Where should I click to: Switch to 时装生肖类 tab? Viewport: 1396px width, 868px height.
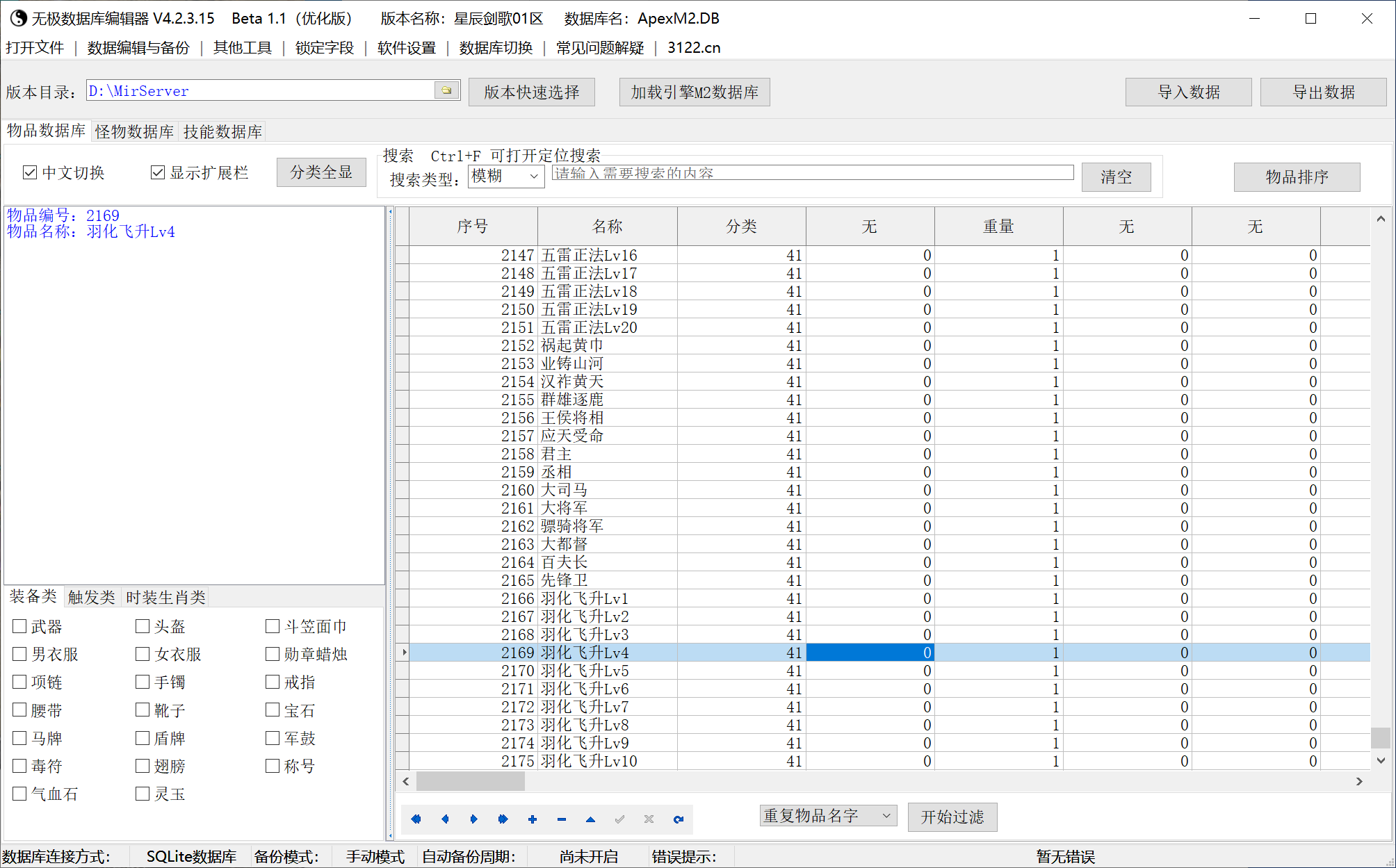click(x=166, y=597)
